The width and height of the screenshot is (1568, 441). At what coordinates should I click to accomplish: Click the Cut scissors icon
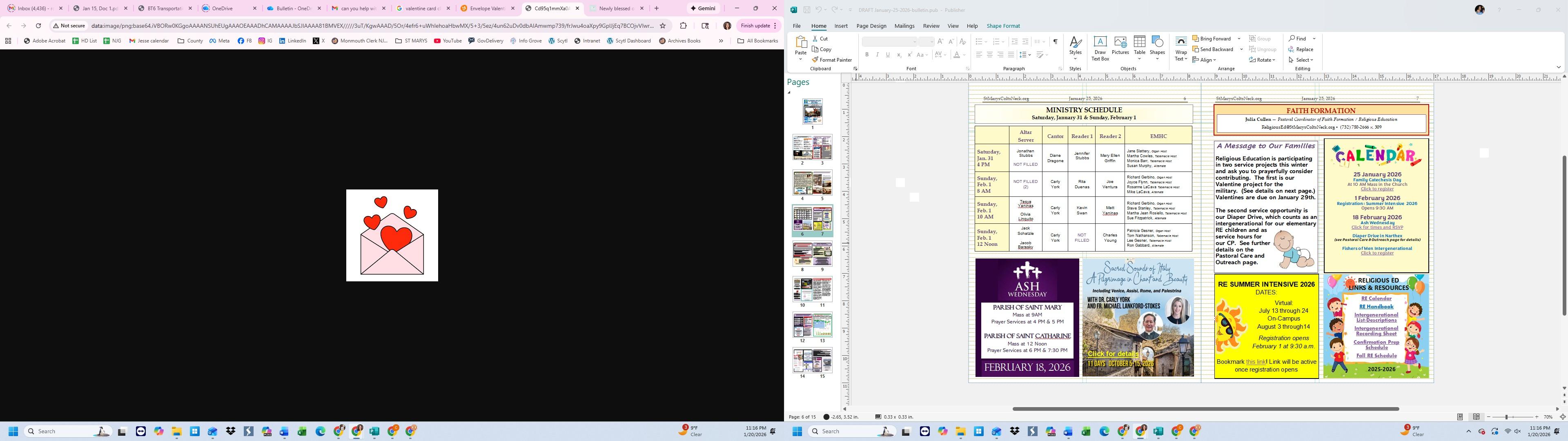[x=815, y=38]
